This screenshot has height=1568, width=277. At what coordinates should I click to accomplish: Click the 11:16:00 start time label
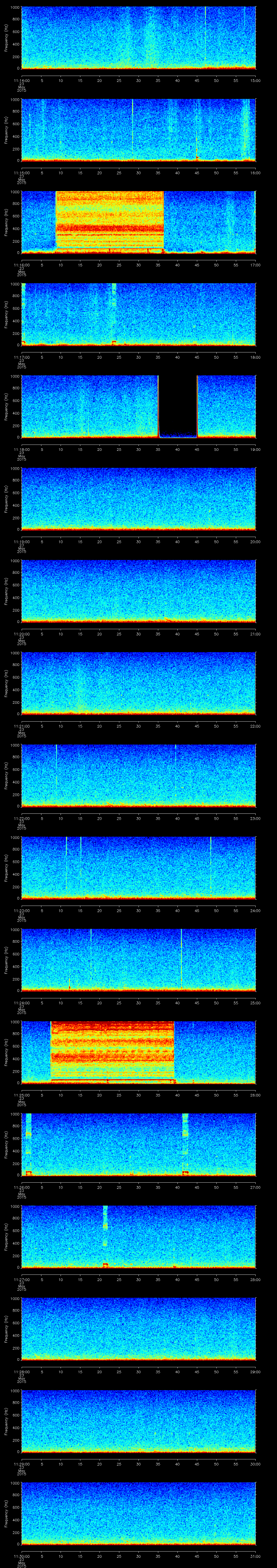click(x=21, y=265)
